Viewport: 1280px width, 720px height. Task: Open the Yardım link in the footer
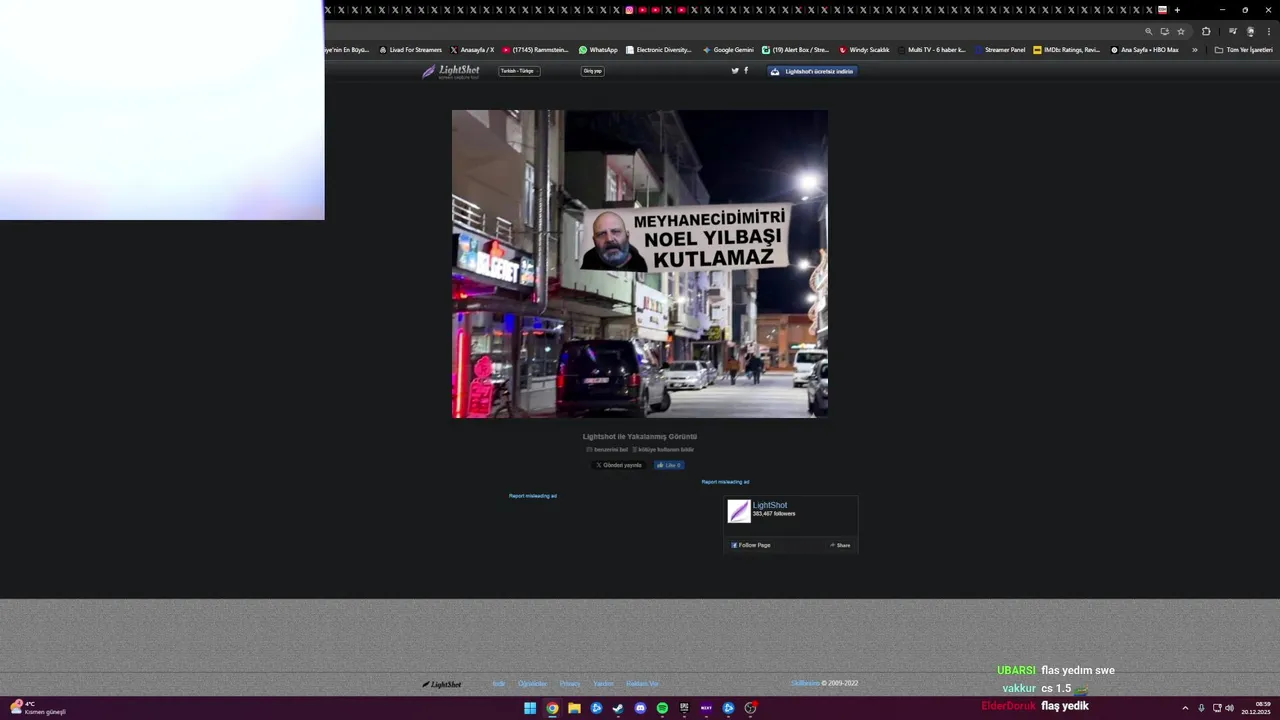tap(603, 684)
